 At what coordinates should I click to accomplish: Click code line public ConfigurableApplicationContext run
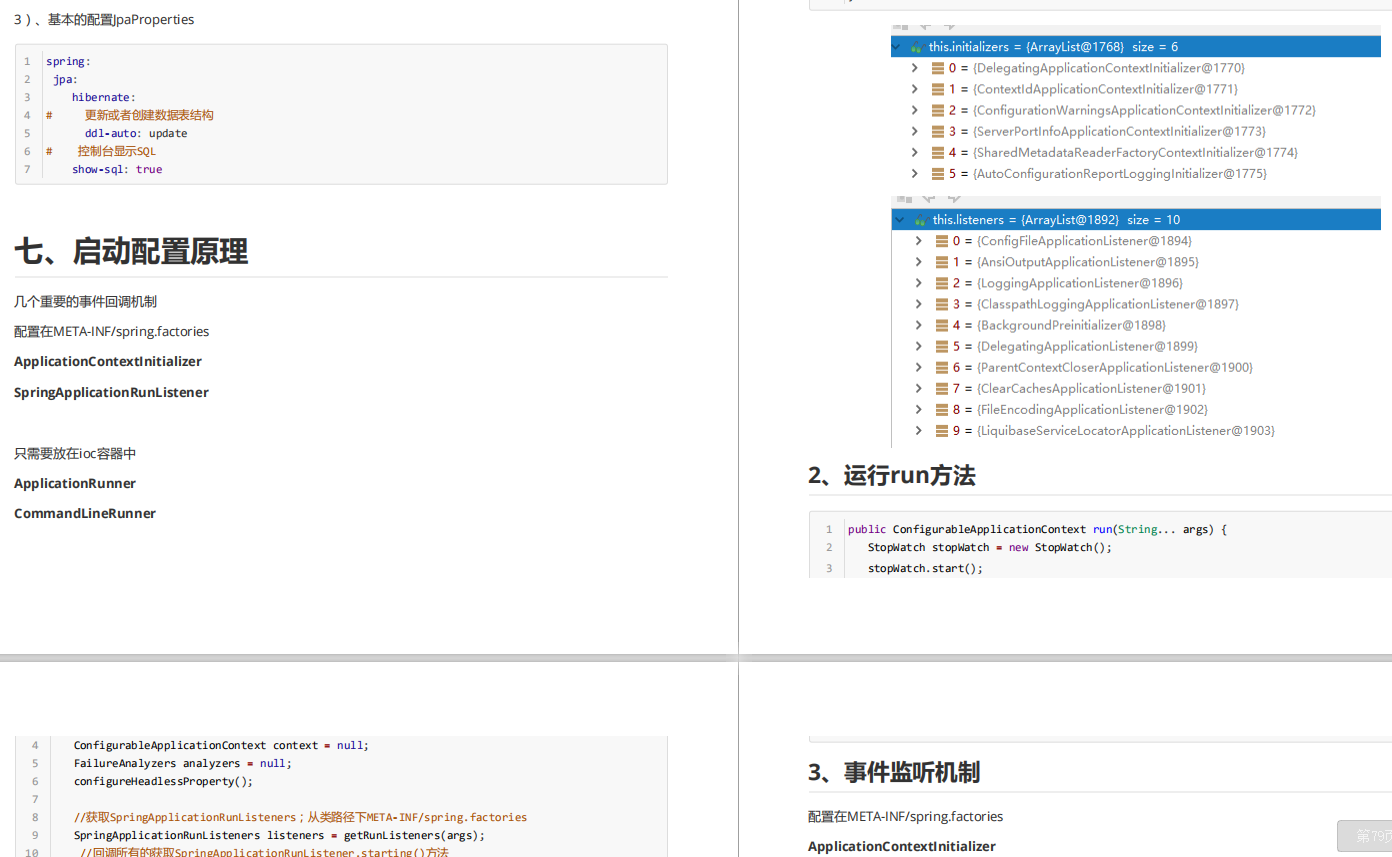[x=1037, y=529]
